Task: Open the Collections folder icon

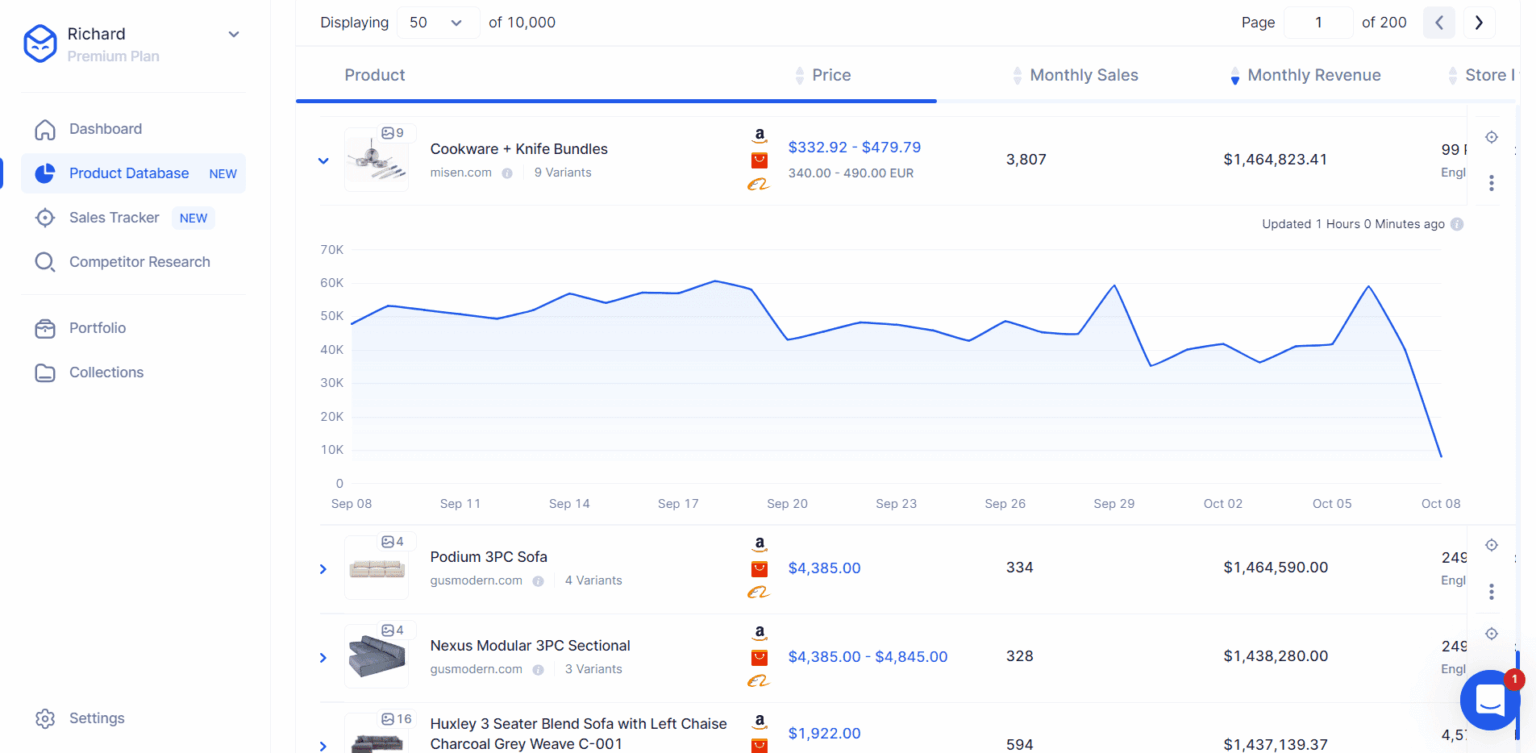Action: click(45, 372)
